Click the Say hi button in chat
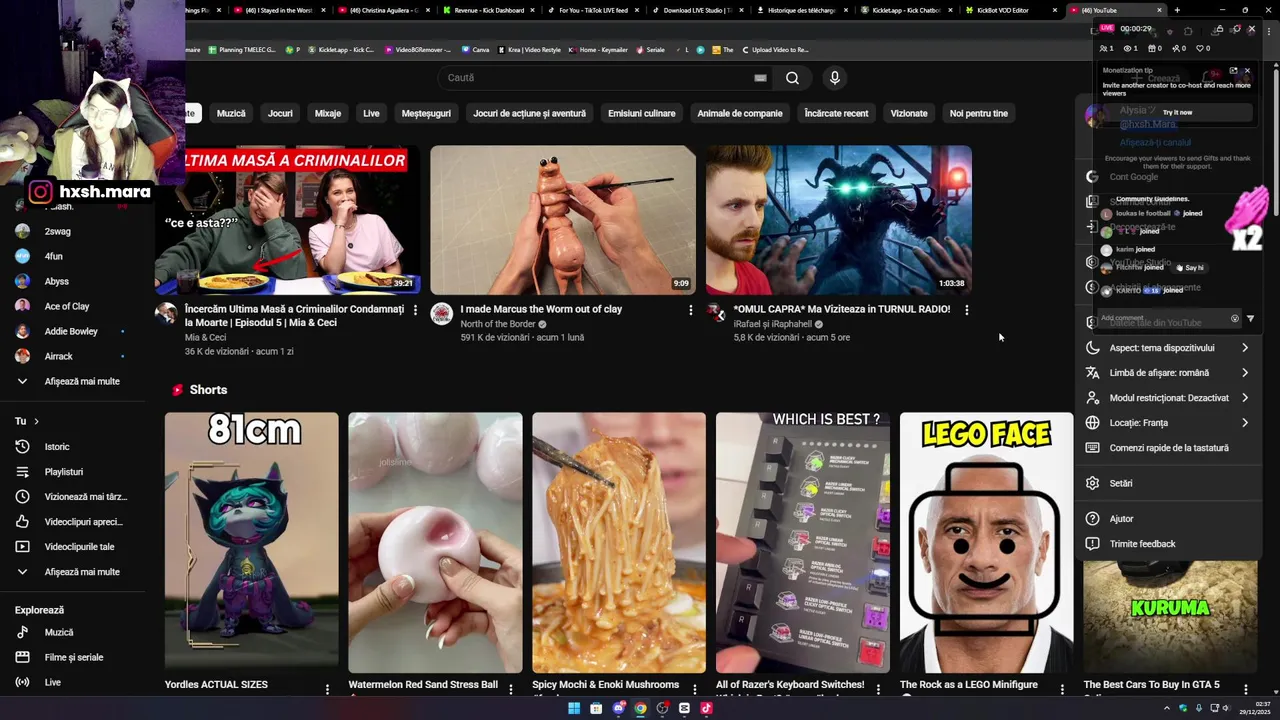The height and width of the screenshot is (720, 1280). pyautogui.click(x=1190, y=268)
